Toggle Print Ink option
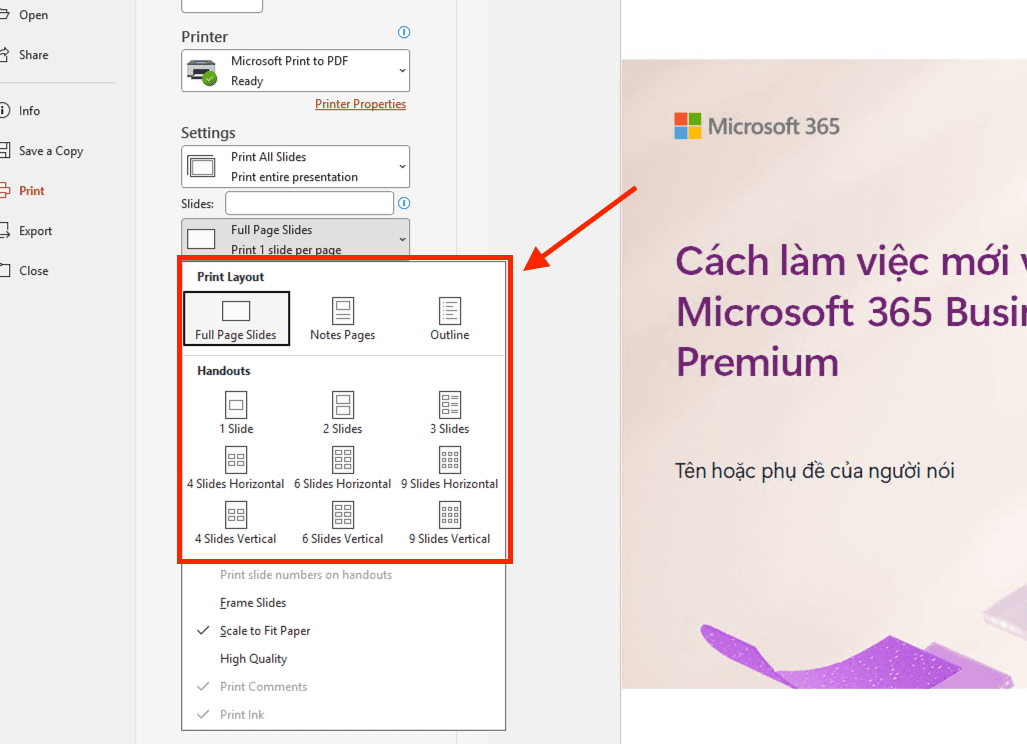Image resolution: width=1027 pixels, height=744 pixels. pos(343,715)
